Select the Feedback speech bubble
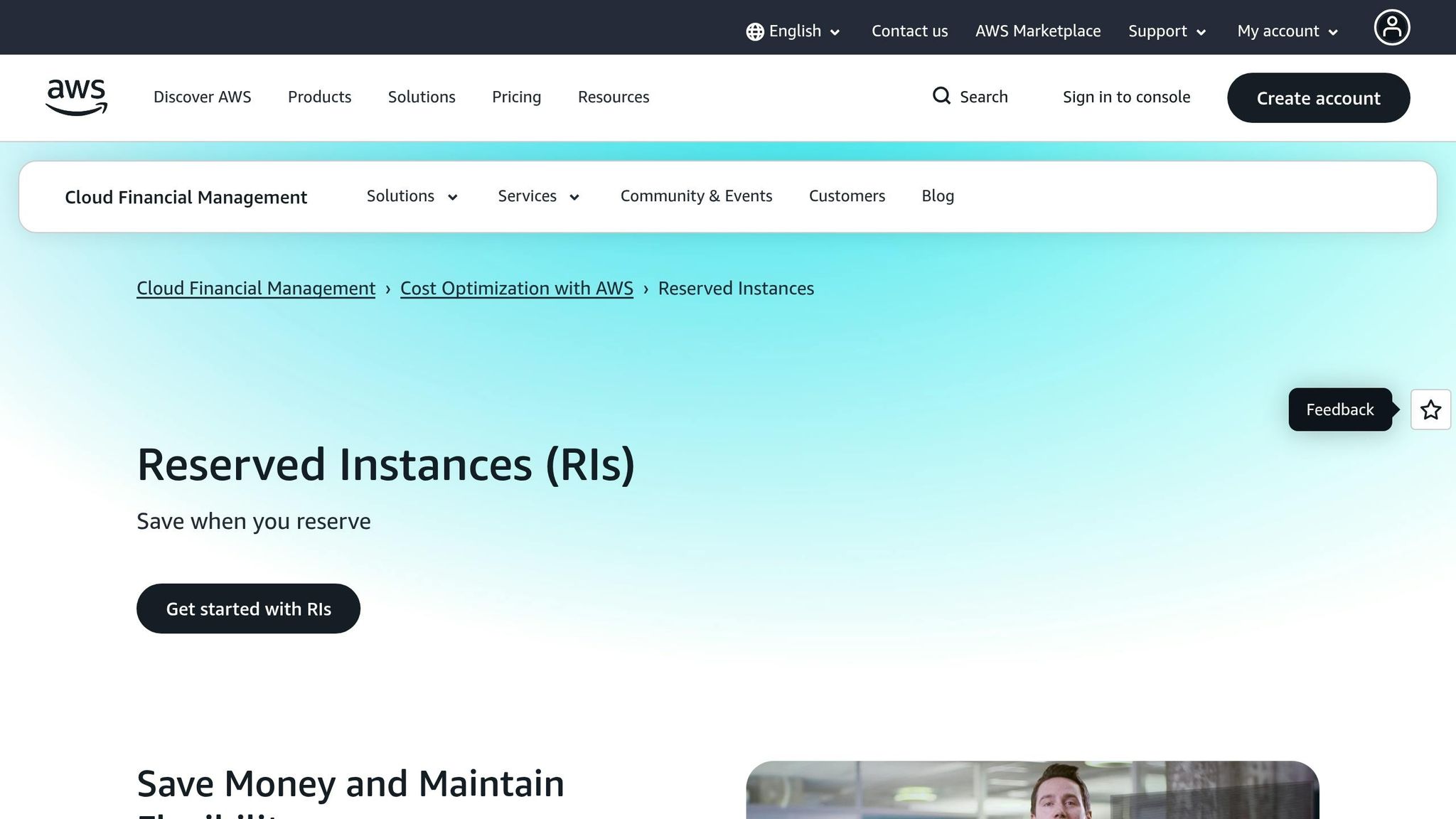 (1339, 409)
